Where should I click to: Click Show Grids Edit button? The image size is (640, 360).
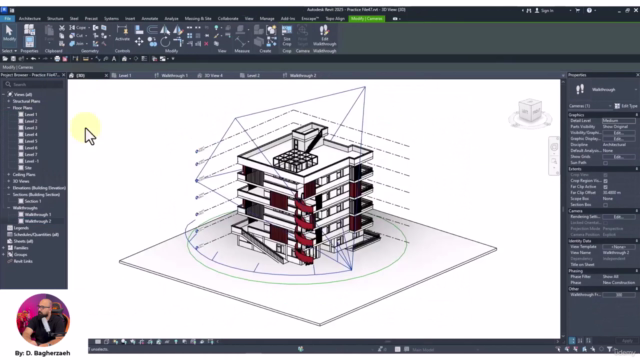tap(618, 157)
